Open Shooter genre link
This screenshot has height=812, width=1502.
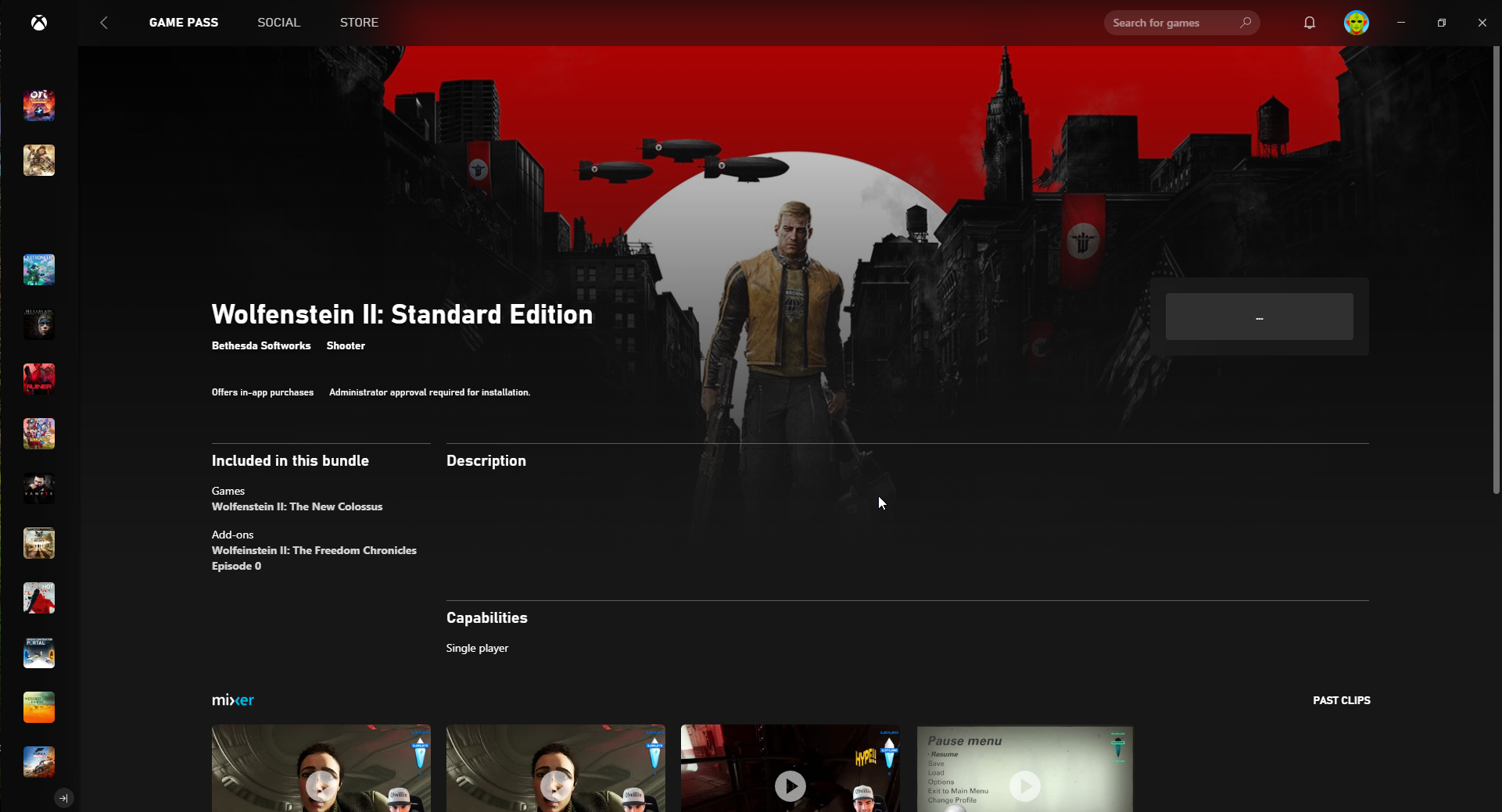point(346,345)
